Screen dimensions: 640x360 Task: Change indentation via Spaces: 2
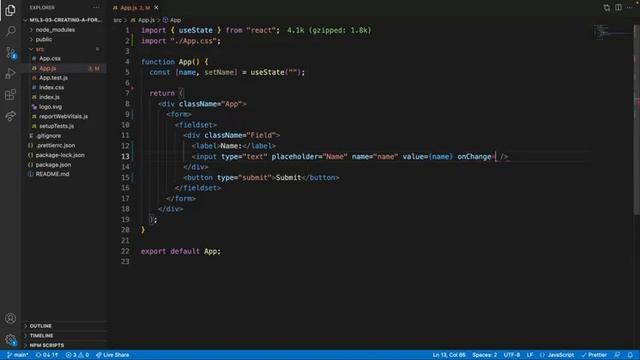pyautogui.click(x=484, y=355)
